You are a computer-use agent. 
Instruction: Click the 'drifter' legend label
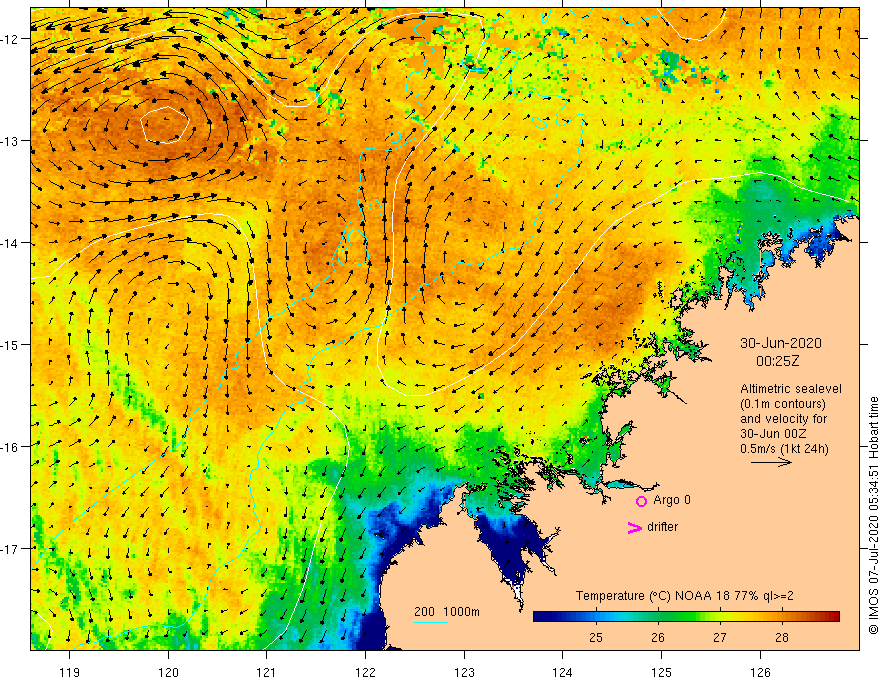pos(662,527)
